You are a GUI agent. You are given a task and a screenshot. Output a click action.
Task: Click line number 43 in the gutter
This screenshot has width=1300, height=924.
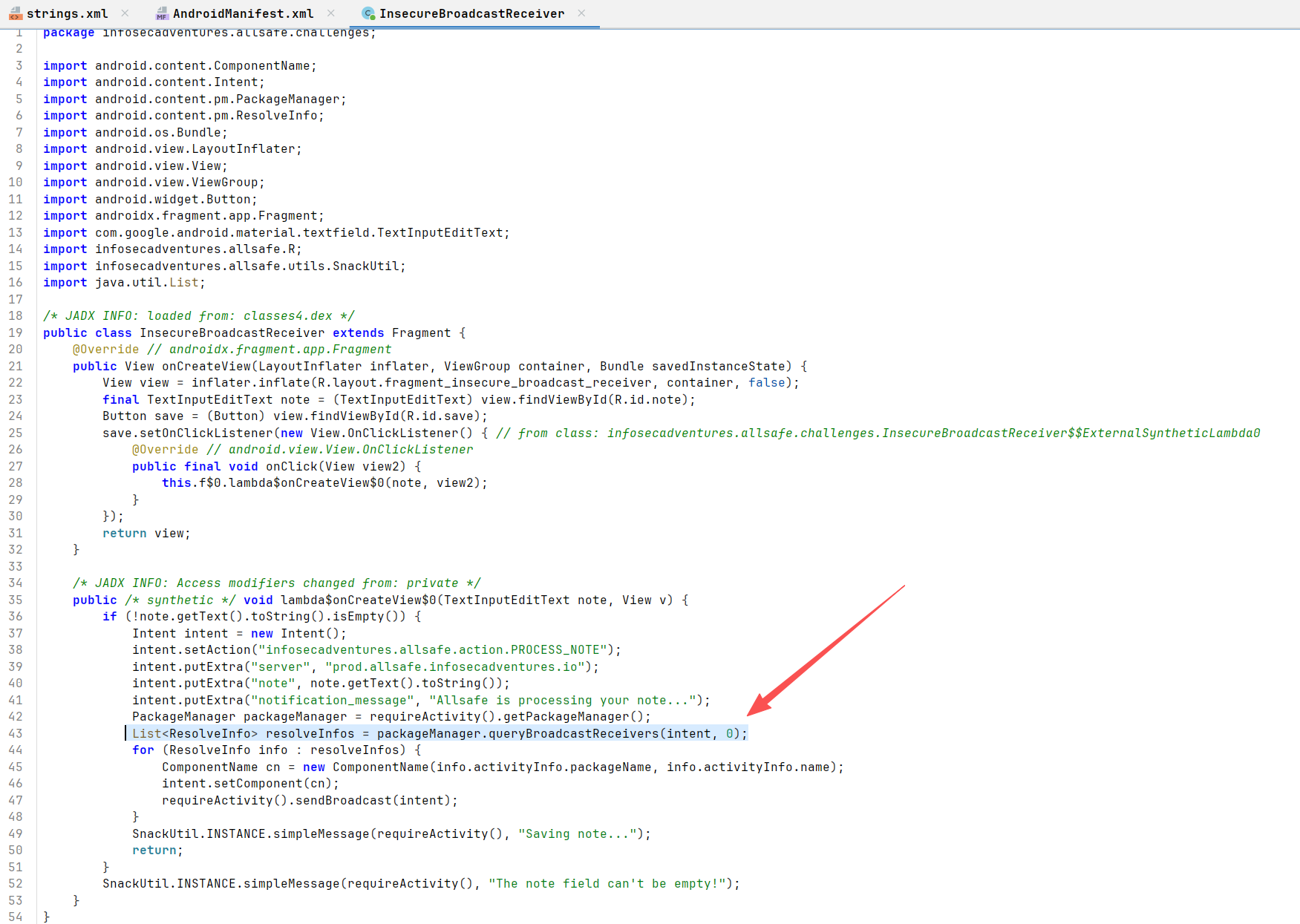[16, 733]
